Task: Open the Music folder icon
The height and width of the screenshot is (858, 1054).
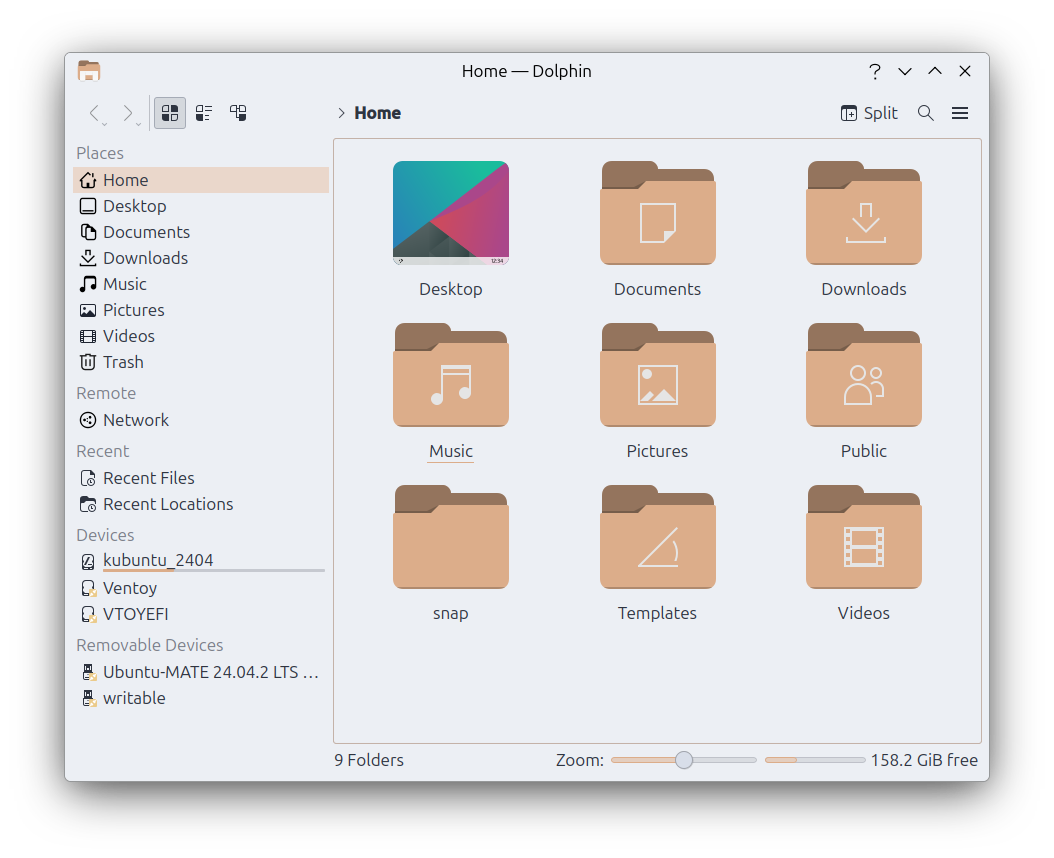Action: coord(451,376)
